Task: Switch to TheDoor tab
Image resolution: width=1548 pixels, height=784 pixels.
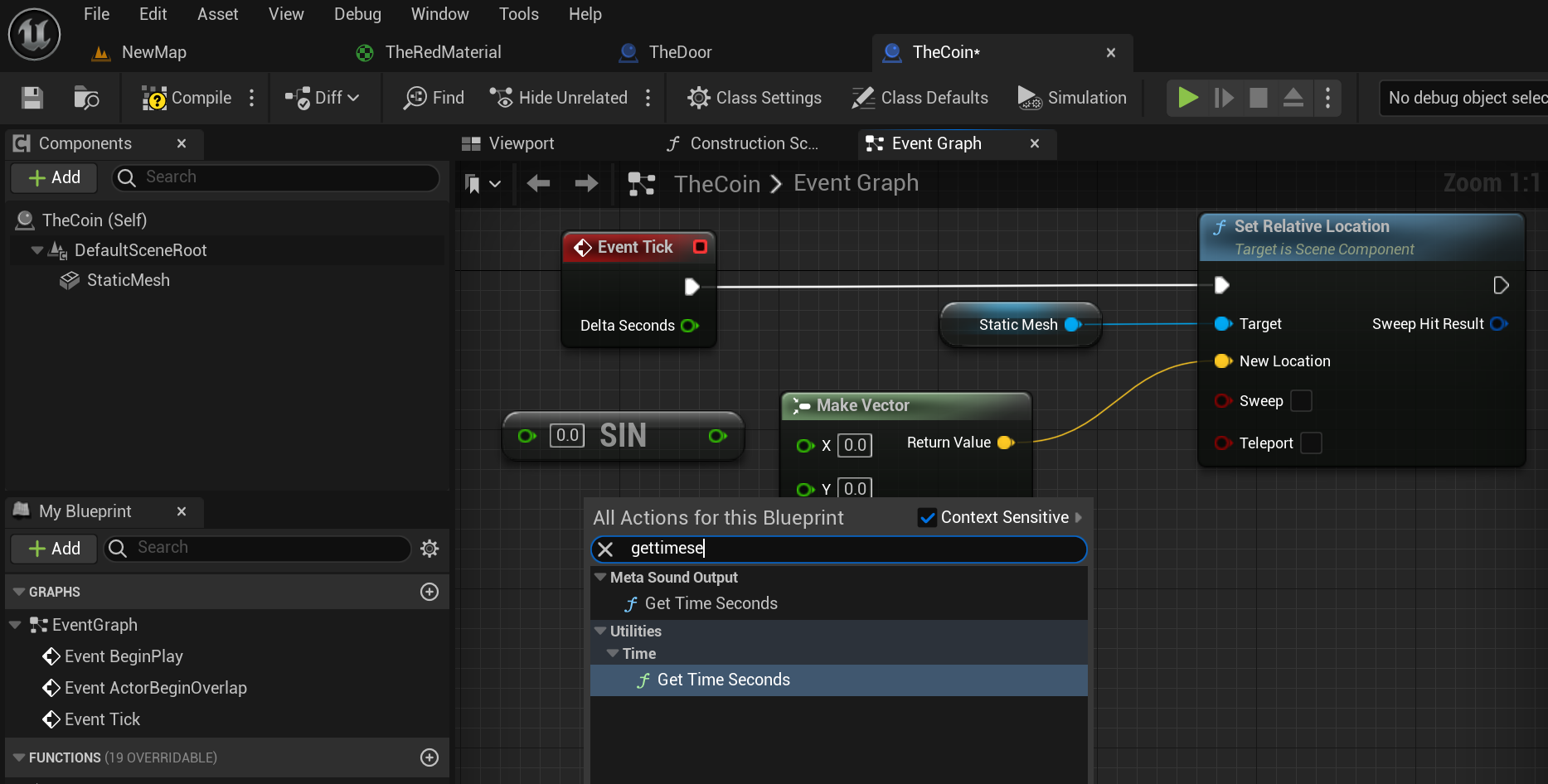Action: (x=666, y=52)
